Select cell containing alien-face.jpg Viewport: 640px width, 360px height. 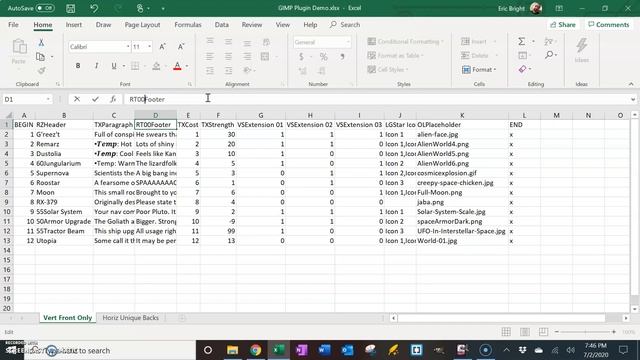tap(462, 134)
